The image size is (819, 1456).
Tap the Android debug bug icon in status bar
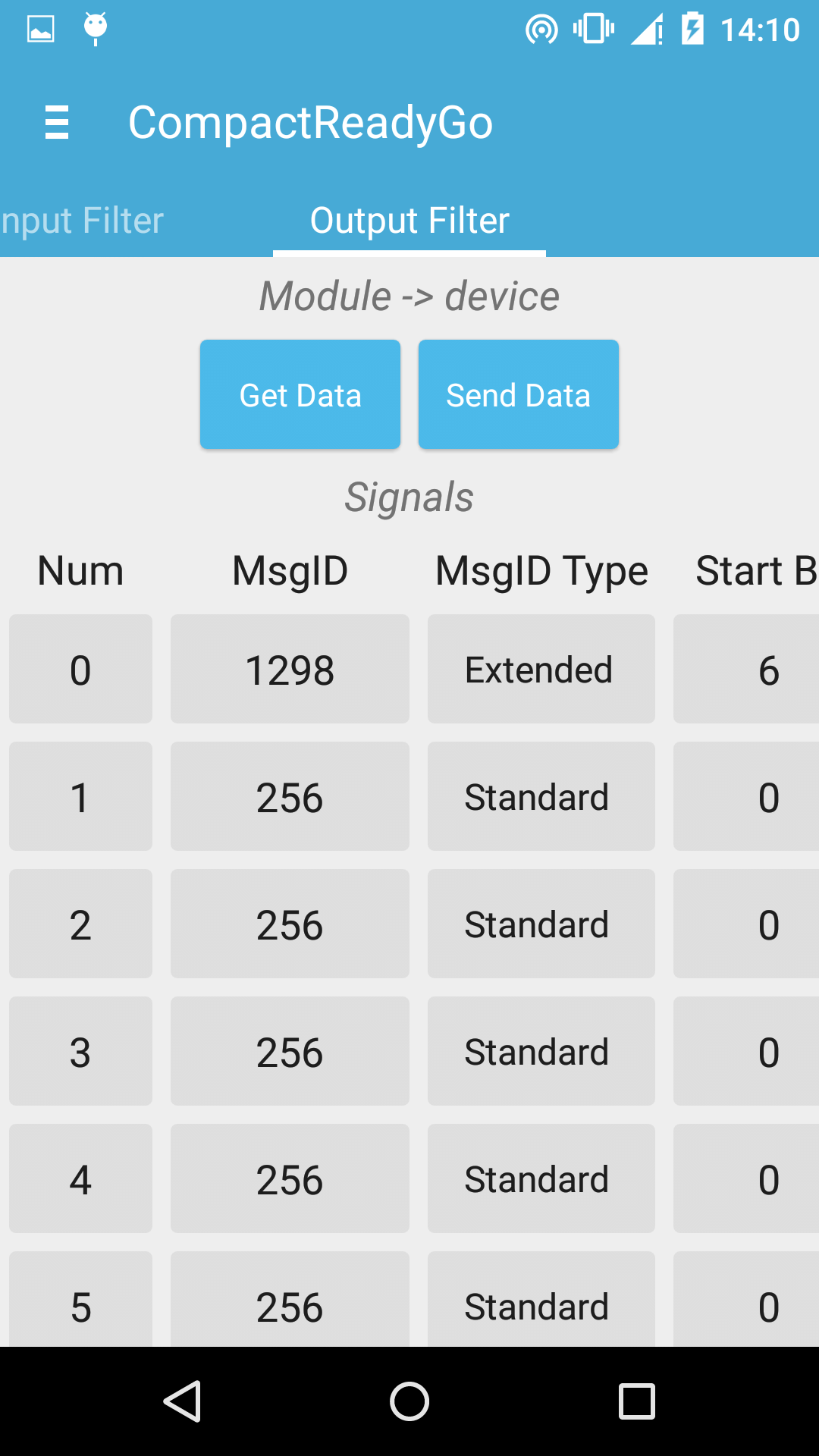coord(96,29)
